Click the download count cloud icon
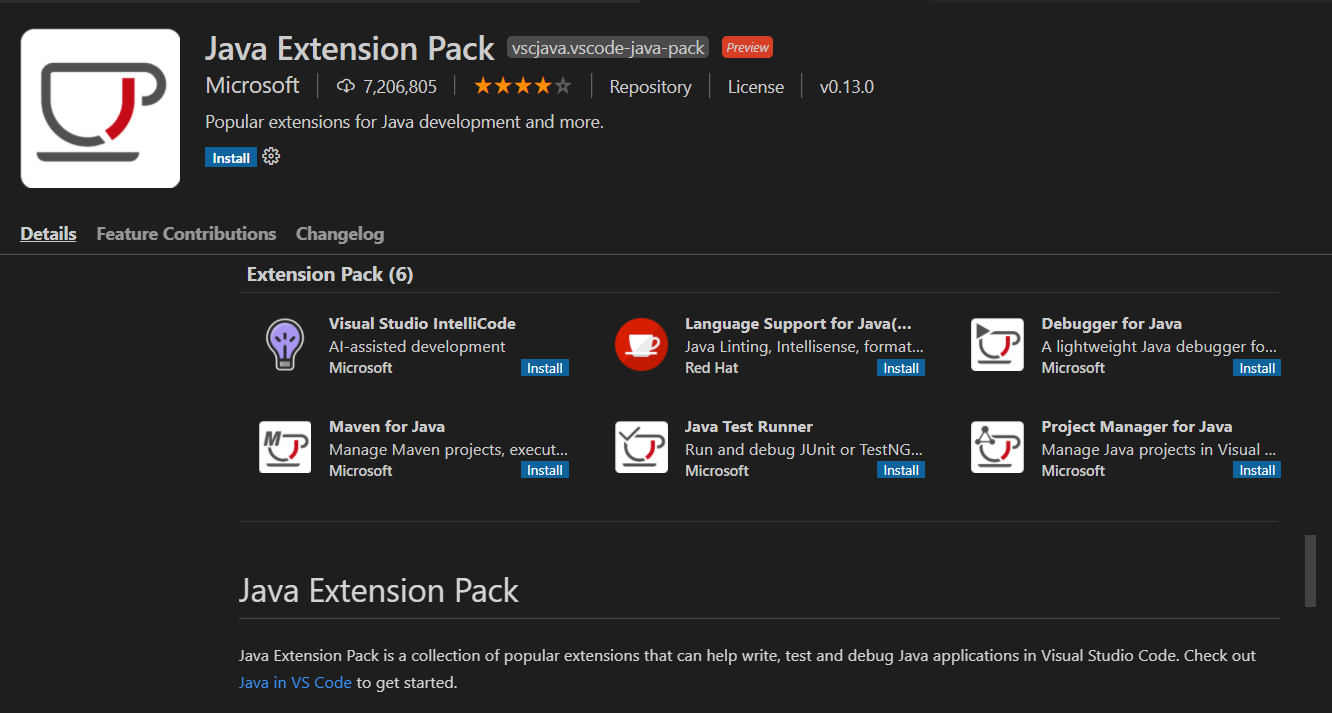This screenshot has width=1332, height=713. [x=346, y=87]
